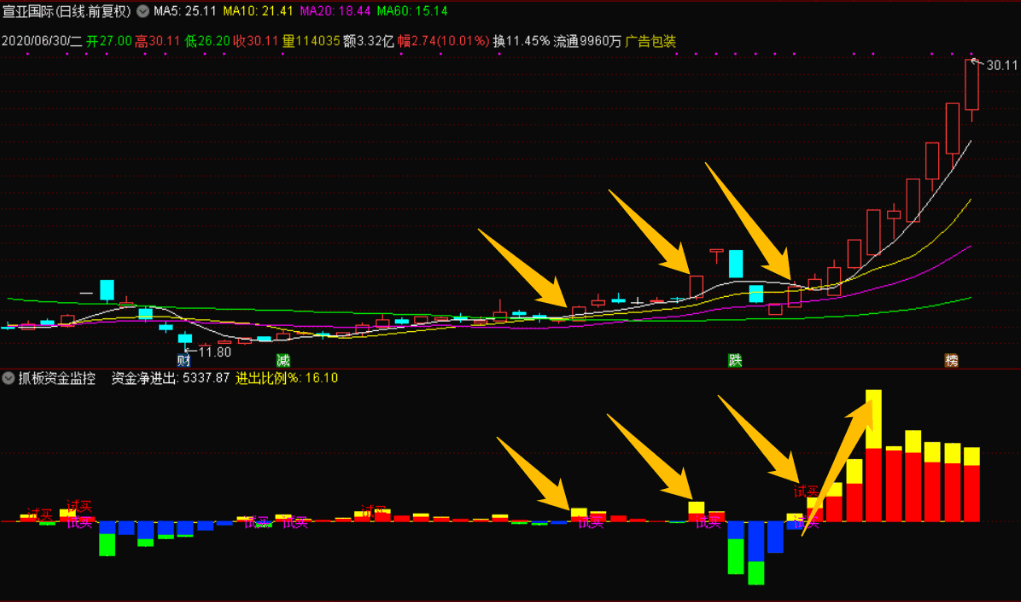
Task: Click the high price 高30.11
Action: (x=158, y=42)
